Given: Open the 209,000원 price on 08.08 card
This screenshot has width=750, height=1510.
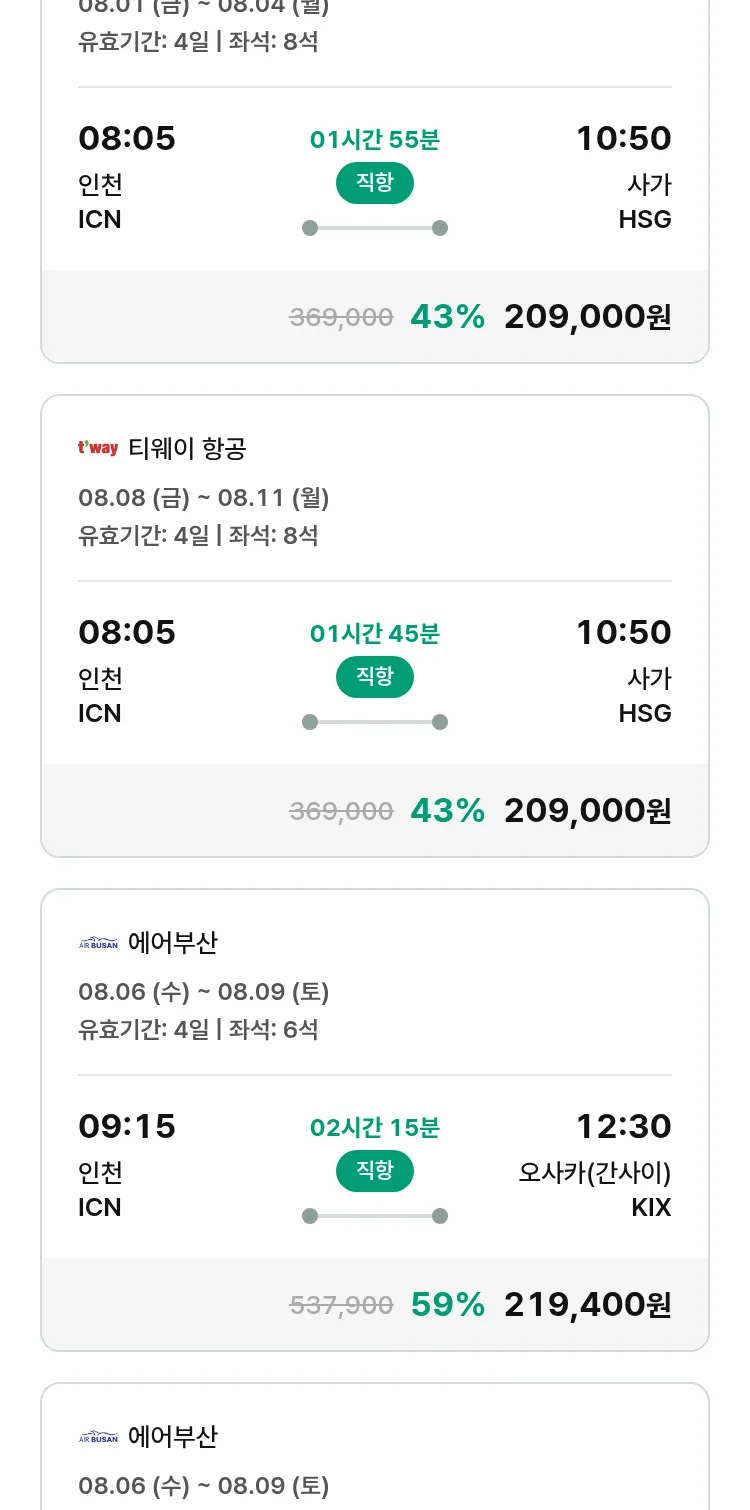Looking at the screenshot, I should click(x=587, y=810).
